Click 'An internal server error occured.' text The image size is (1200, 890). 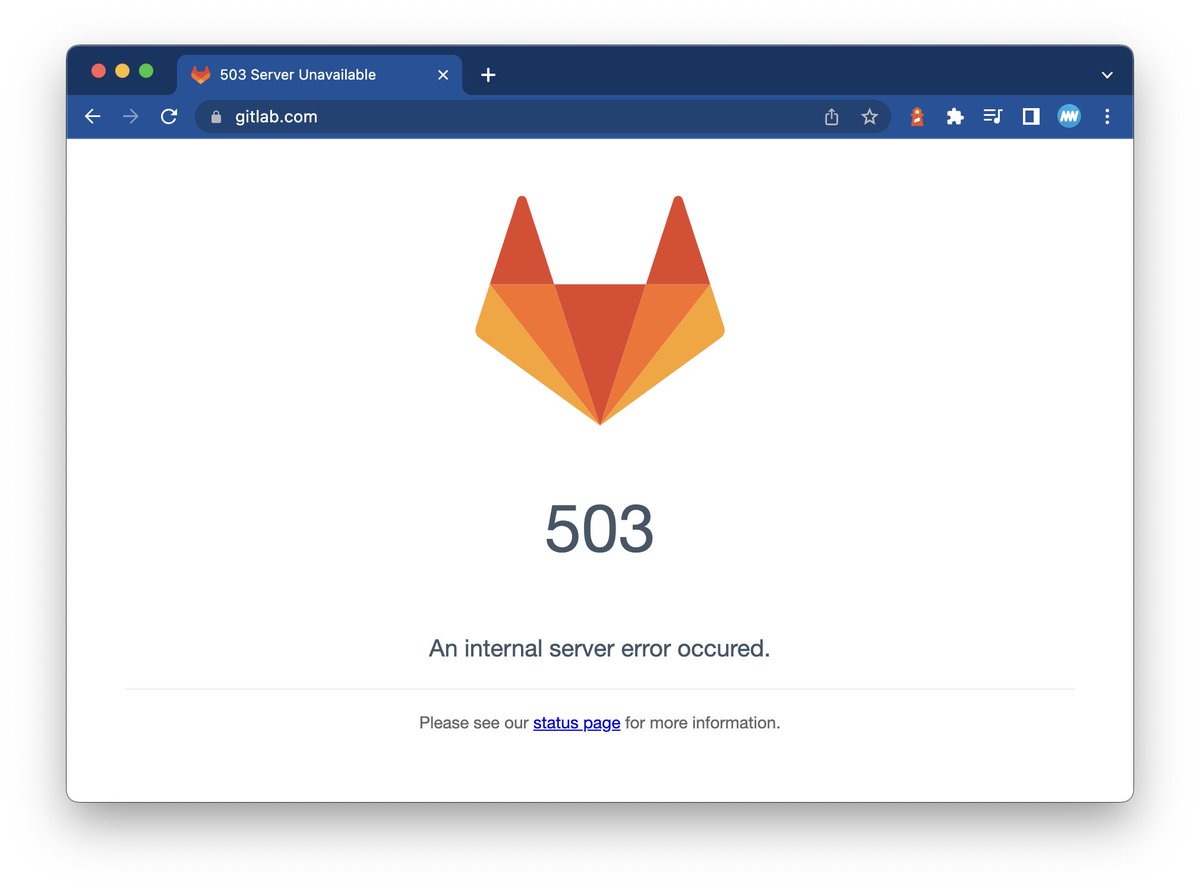pyautogui.click(x=600, y=648)
